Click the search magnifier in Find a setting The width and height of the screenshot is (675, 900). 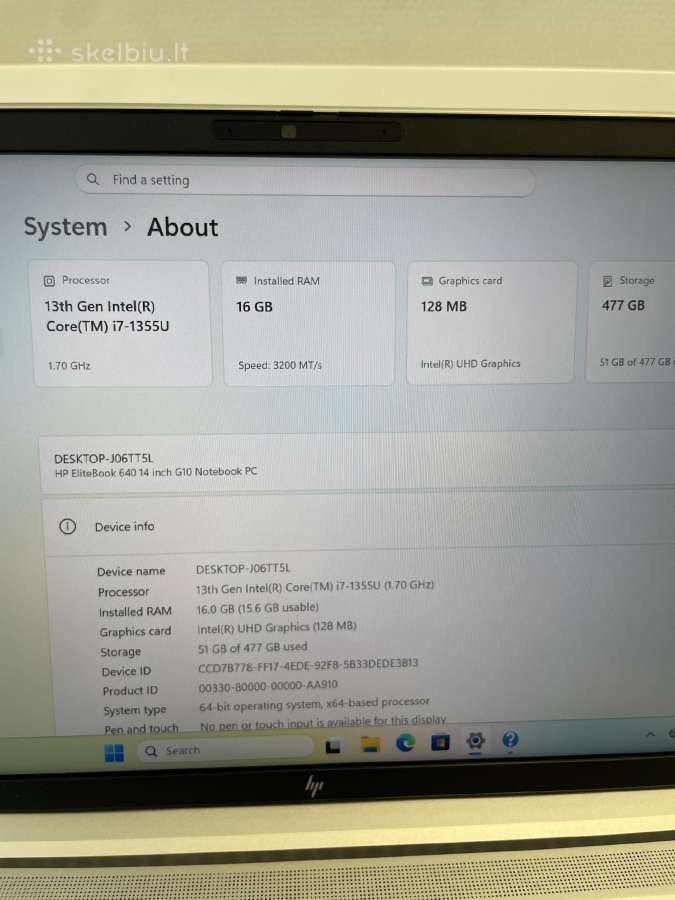click(92, 179)
